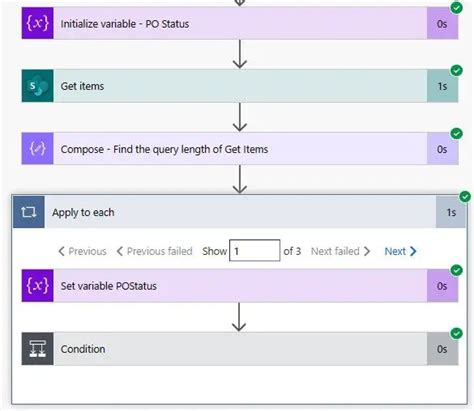This screenshot has height=411, width=474.
Task: Expand Compose - Find the query length step
Action: click(x=240, y=149)
